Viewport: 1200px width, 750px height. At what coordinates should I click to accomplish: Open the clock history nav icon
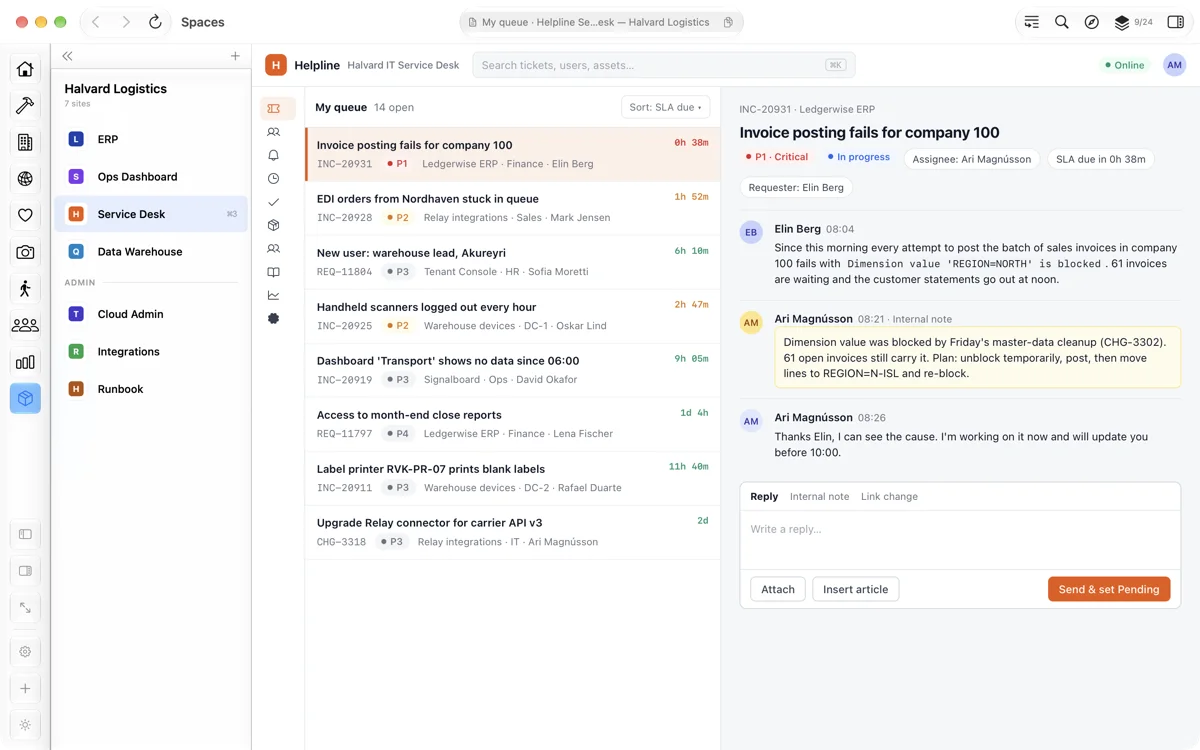coord(274,178)
